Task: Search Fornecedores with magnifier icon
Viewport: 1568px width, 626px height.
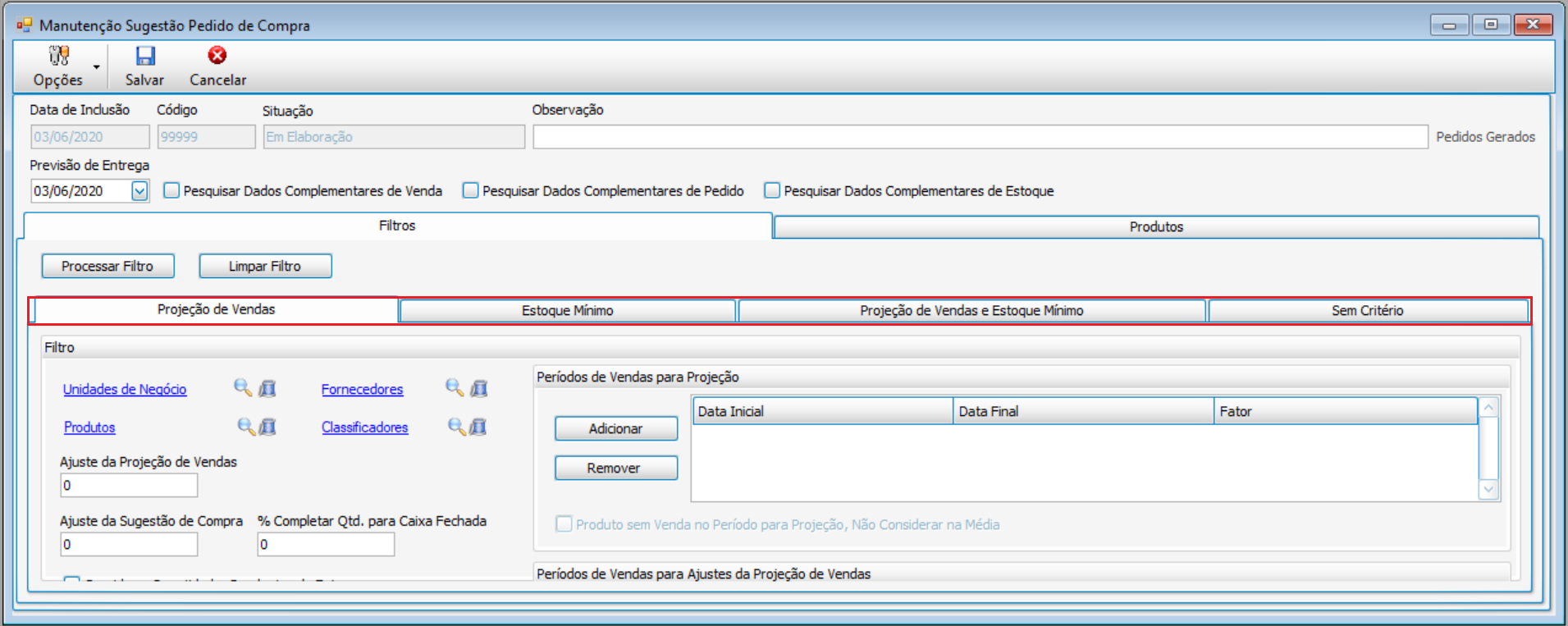Action: click(x=455, y=387)
